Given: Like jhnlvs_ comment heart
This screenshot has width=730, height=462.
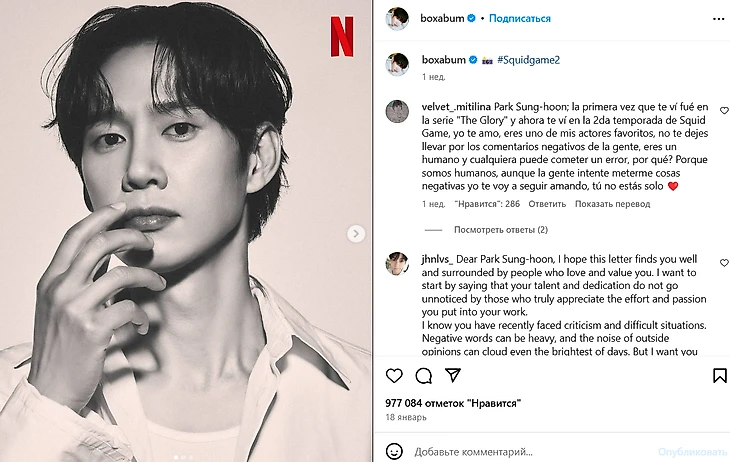Looking at the screenshot, I should [x=724, y=263].
